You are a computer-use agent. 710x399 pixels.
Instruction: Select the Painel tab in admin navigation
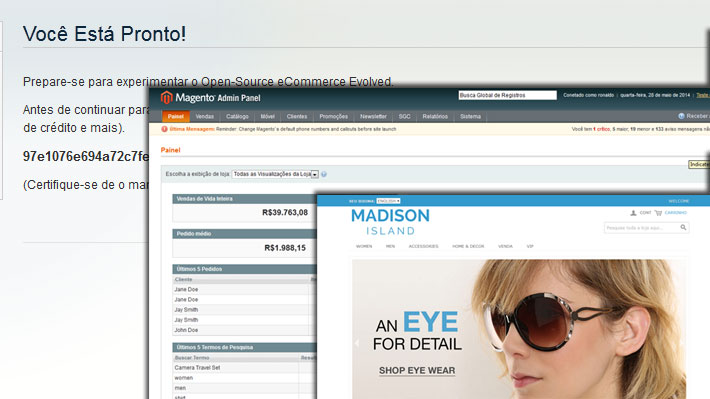tap(176, 116)
